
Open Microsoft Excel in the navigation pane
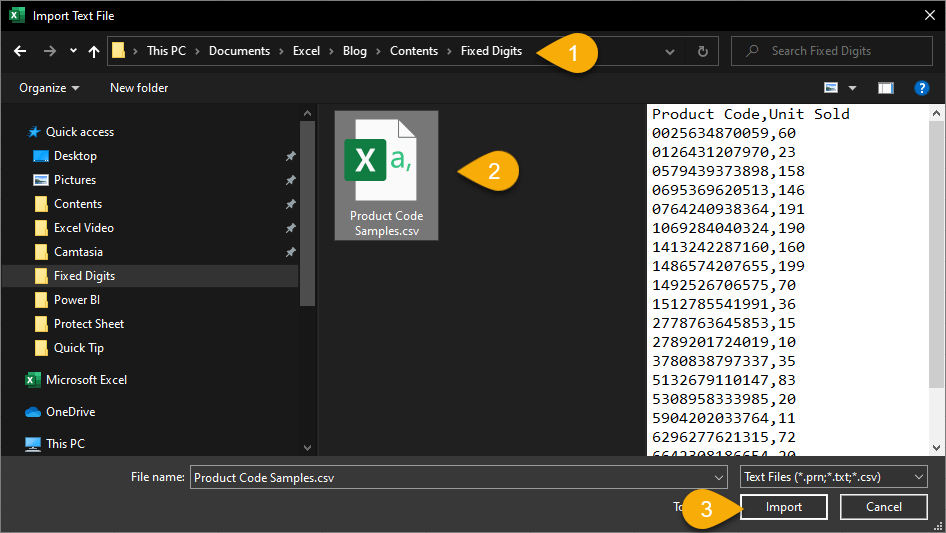tap(86, 380)
